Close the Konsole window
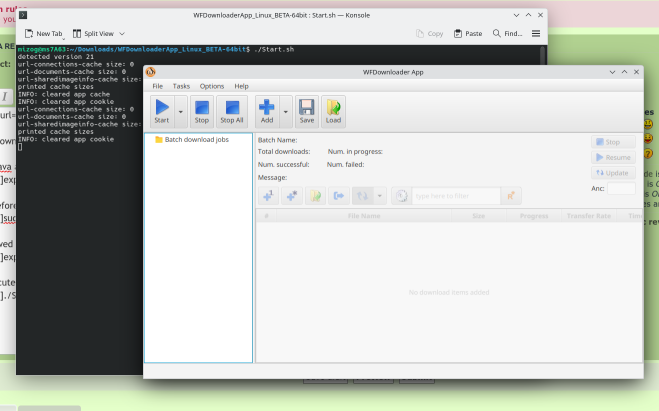The height and width of the screenshot is (411, 659). tap(540, 15)
